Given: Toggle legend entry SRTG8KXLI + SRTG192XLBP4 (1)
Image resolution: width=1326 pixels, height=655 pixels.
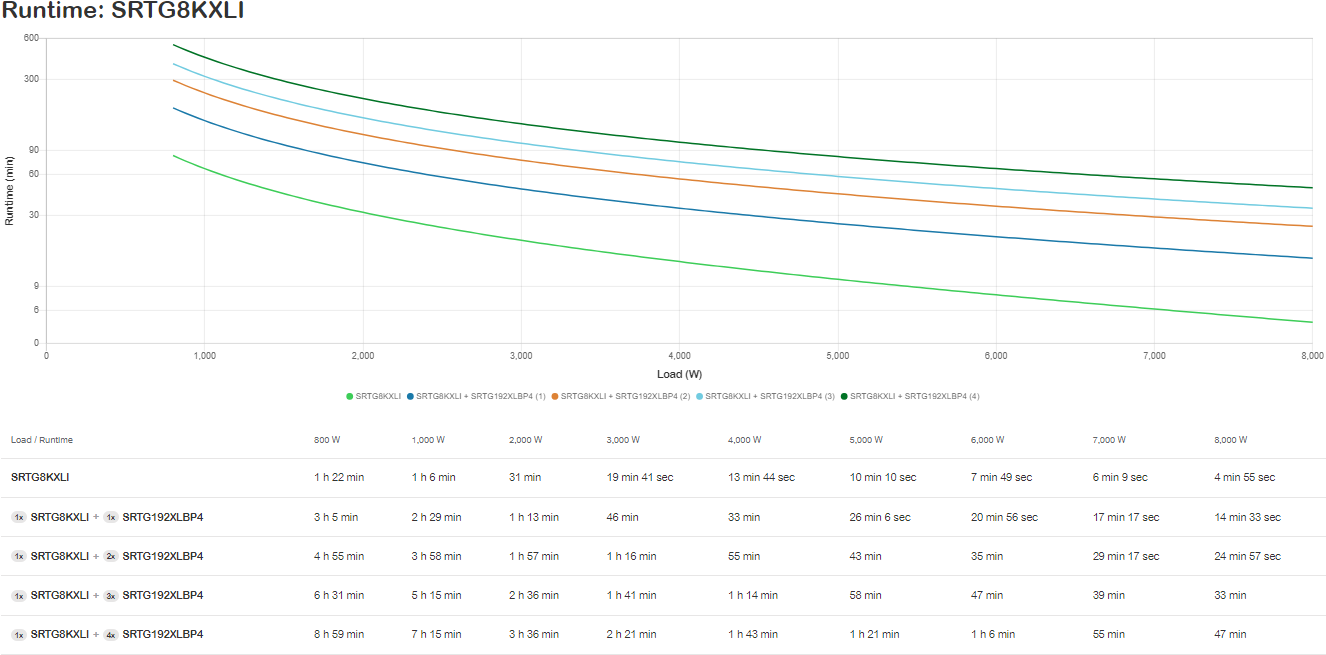Looking at the screenshot, I should 480,396.
